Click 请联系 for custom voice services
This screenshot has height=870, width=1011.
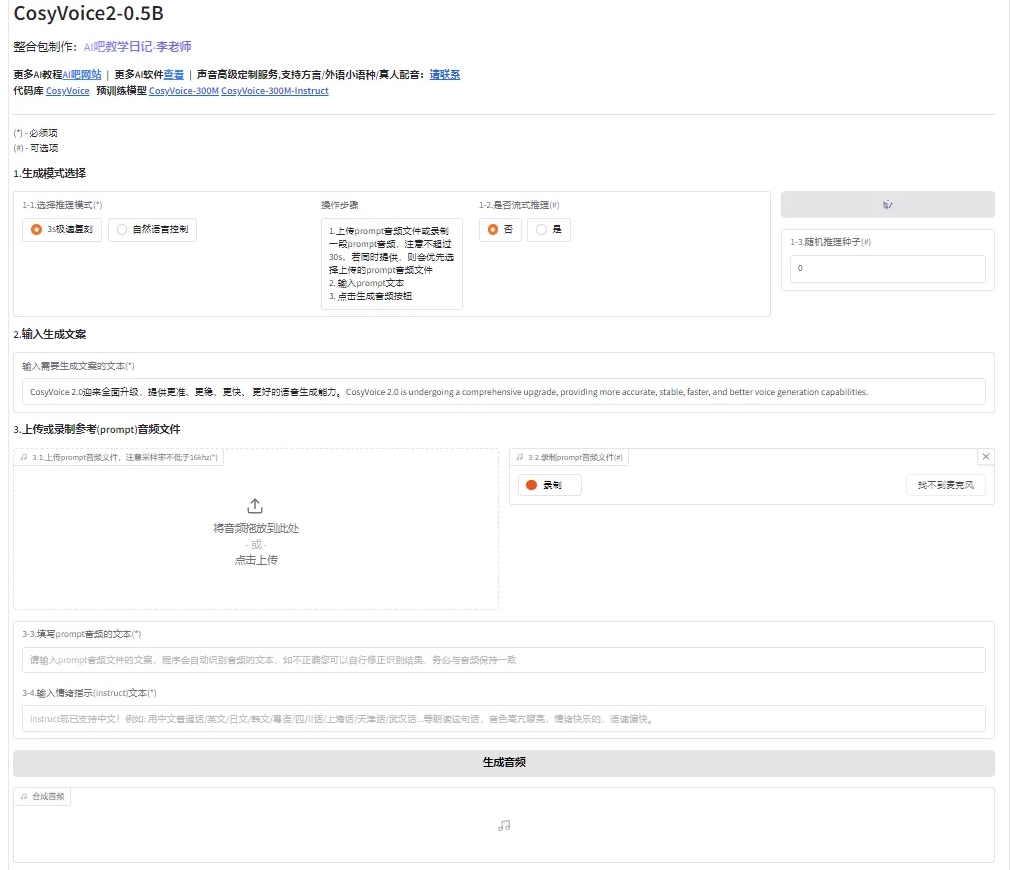[x=444, y=74]
